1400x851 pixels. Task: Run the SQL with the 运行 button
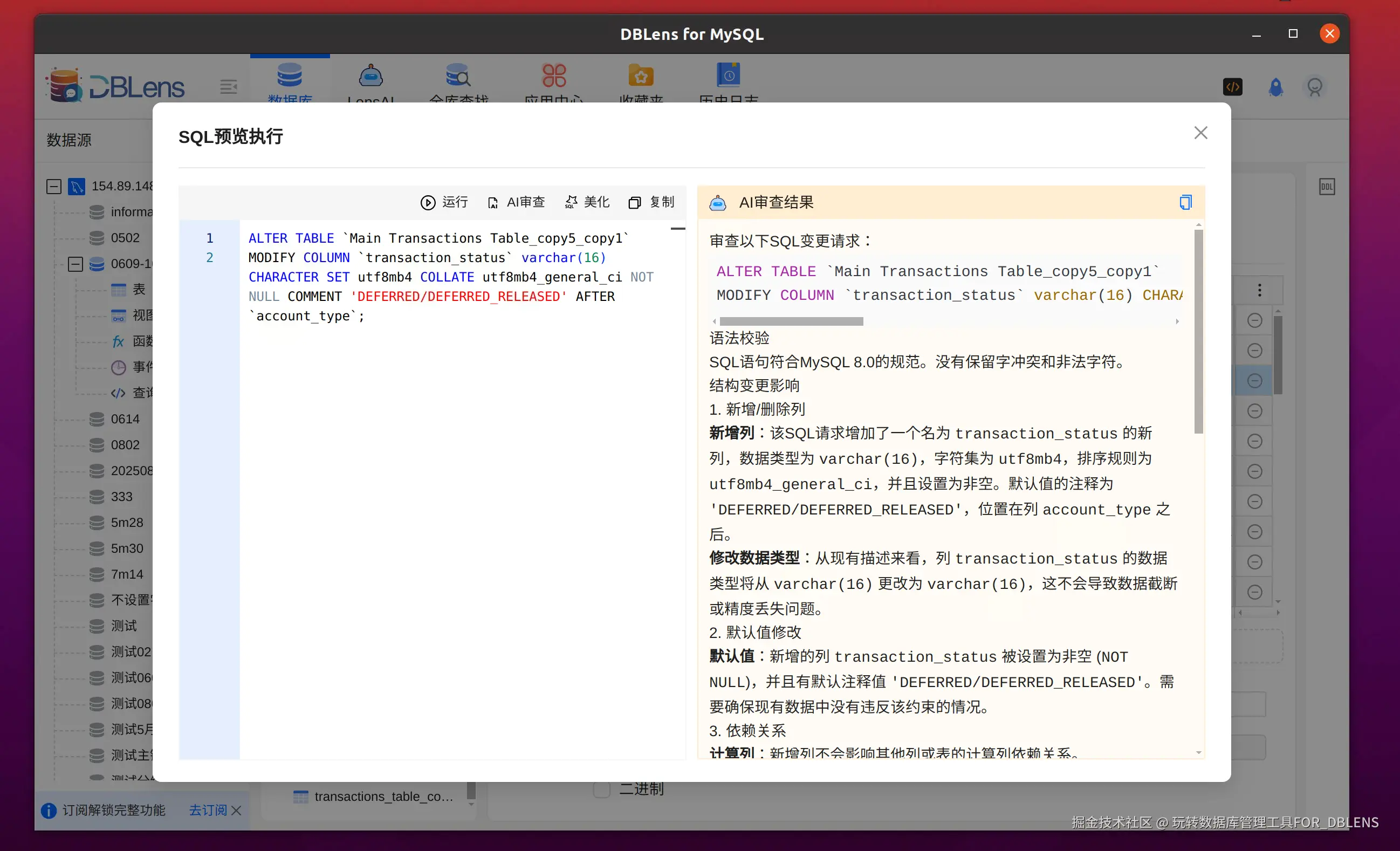(x=444, y=202)
